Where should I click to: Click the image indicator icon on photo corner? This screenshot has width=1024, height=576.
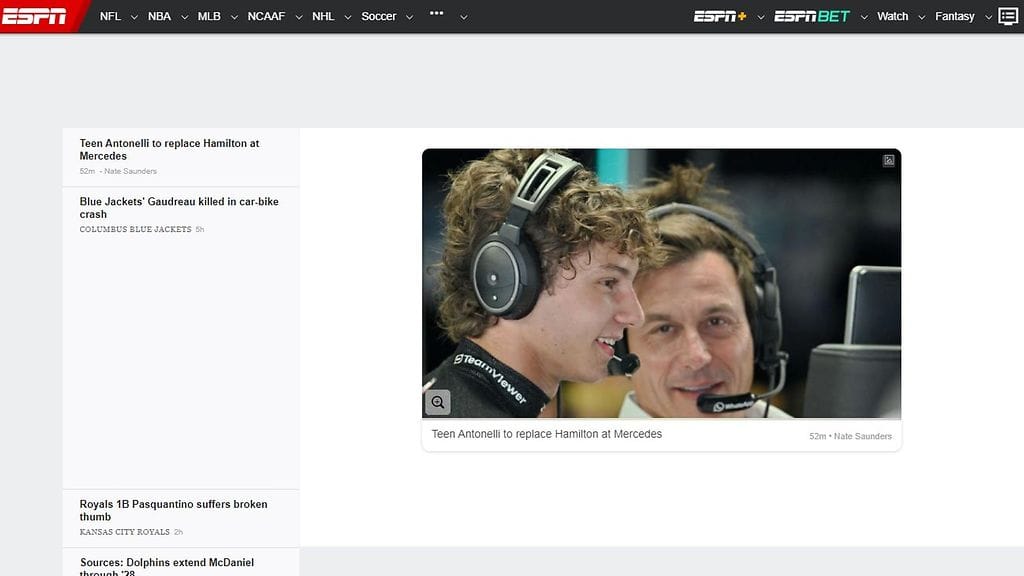[x=889, y=161]
